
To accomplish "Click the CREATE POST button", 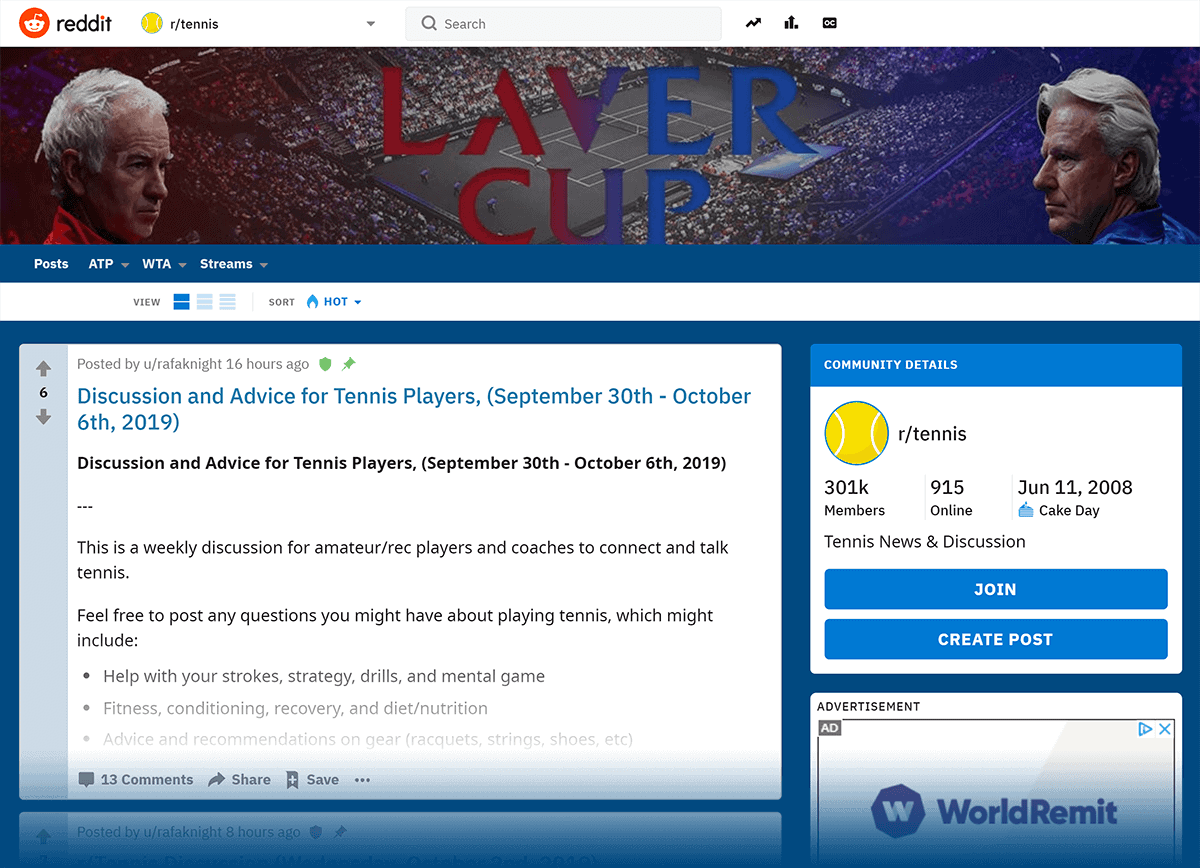I will tap(996, 639).
